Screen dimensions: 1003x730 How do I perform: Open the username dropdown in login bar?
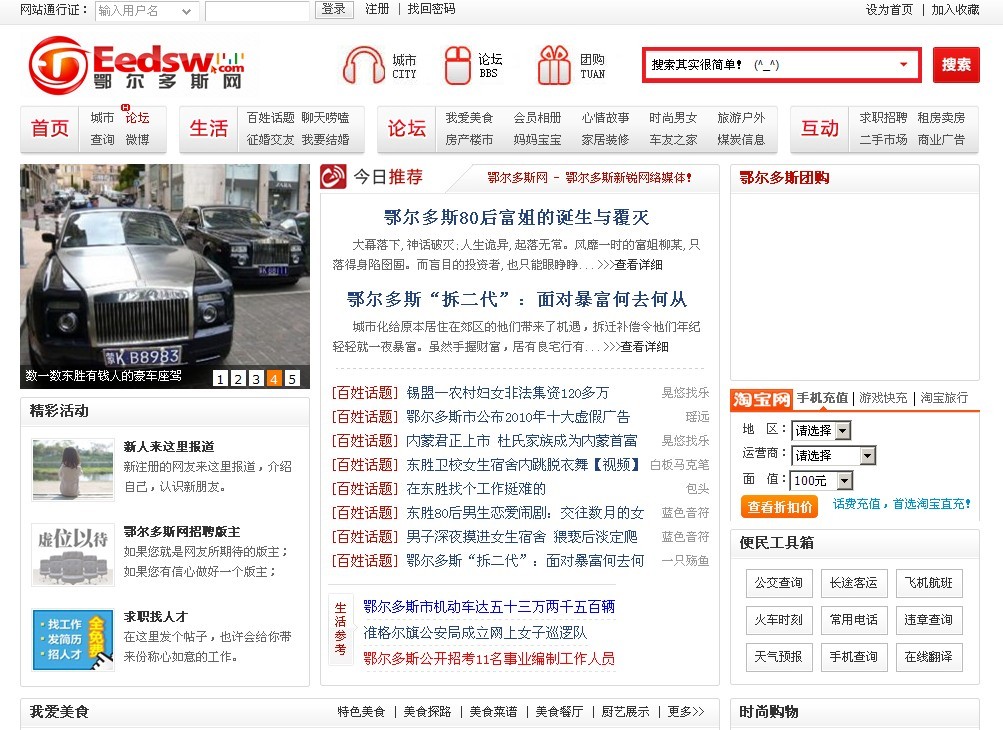click(186, 11)
